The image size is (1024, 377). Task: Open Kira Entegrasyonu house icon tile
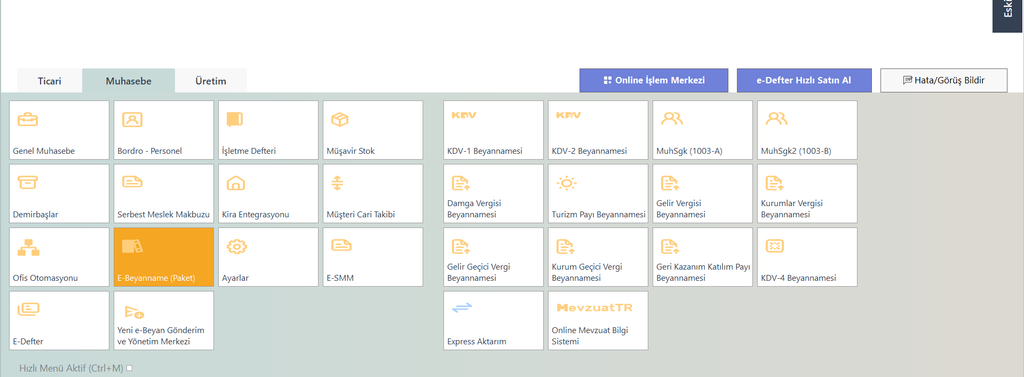pyautogui.click(x=268, y=193)
